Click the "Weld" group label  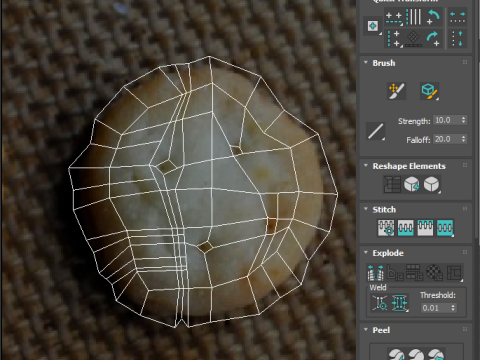click(378, 287)
